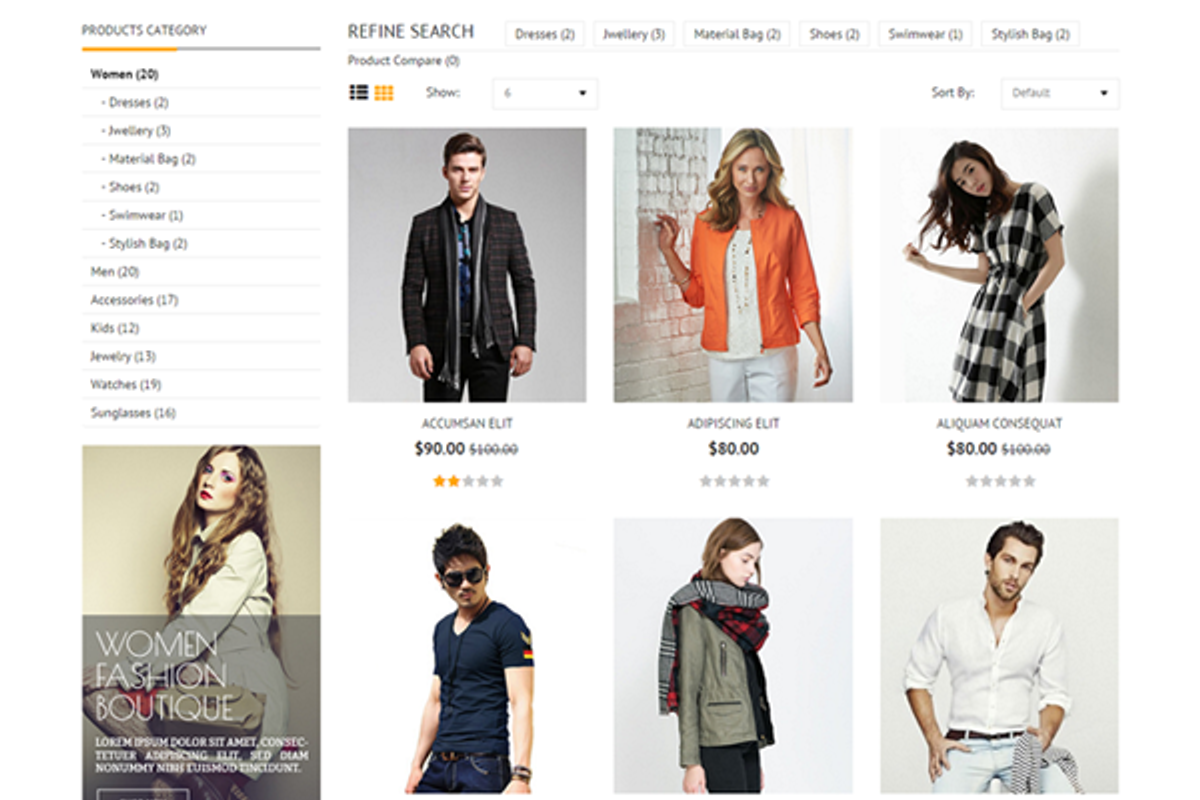Viewport: 1200px width, 800px height.
Task: Click the ALIQUAM CONSEQUAT product title
Action: [x=999, y=424]
